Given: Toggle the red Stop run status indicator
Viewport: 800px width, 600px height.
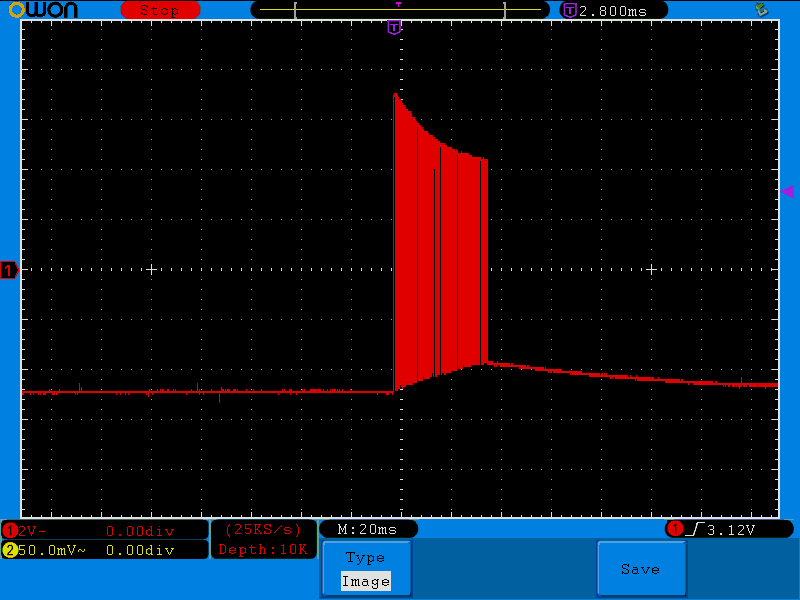Looking at the screenshot, I should tap(159, 10).
